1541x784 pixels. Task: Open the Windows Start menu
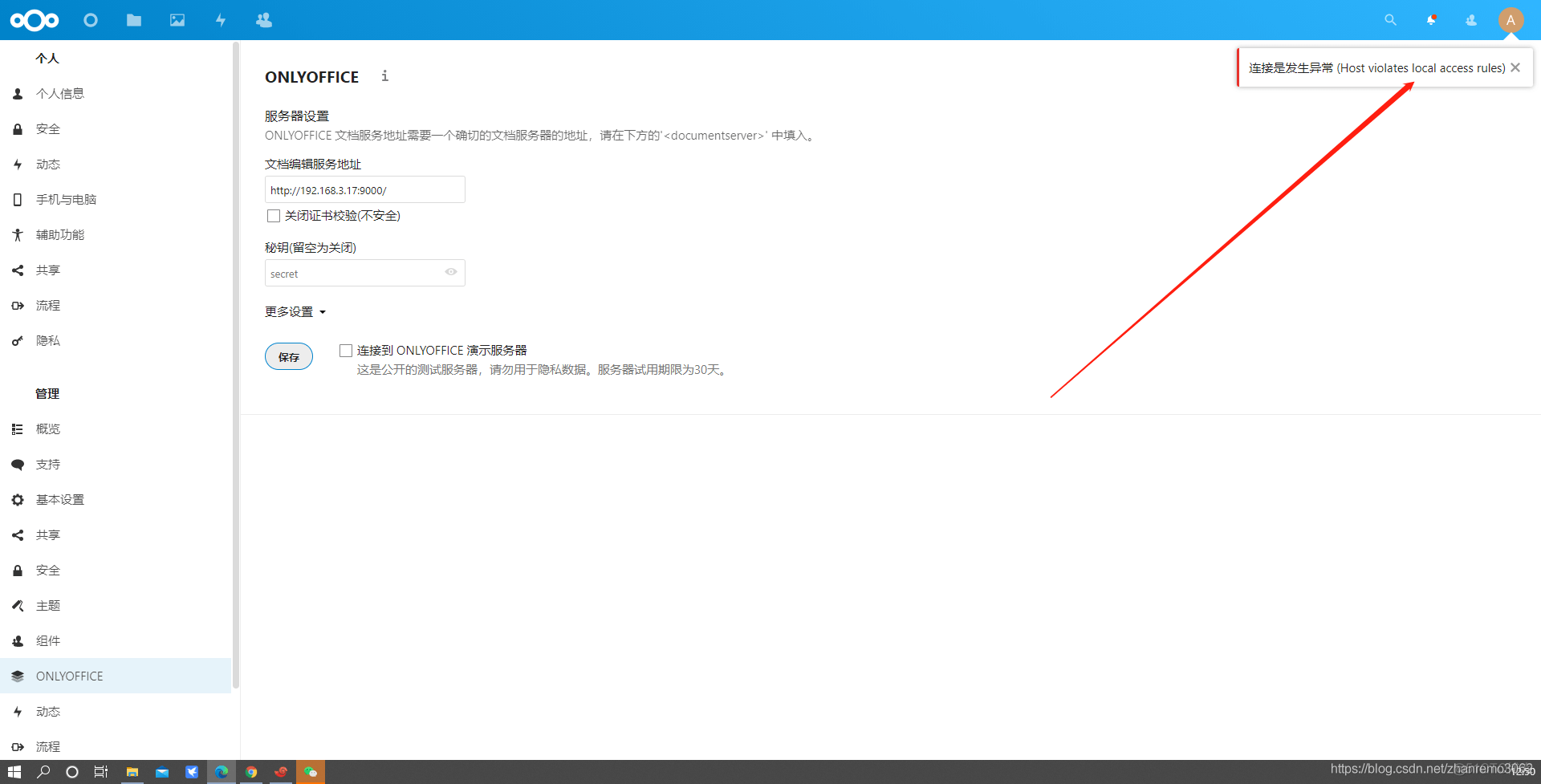14,772
